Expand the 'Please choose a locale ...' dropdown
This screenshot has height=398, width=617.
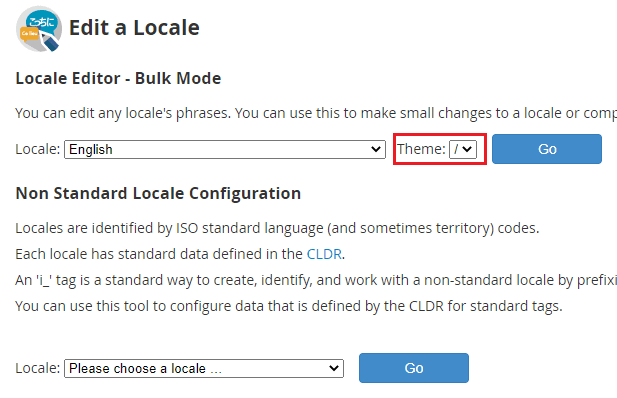pos(204,368)
